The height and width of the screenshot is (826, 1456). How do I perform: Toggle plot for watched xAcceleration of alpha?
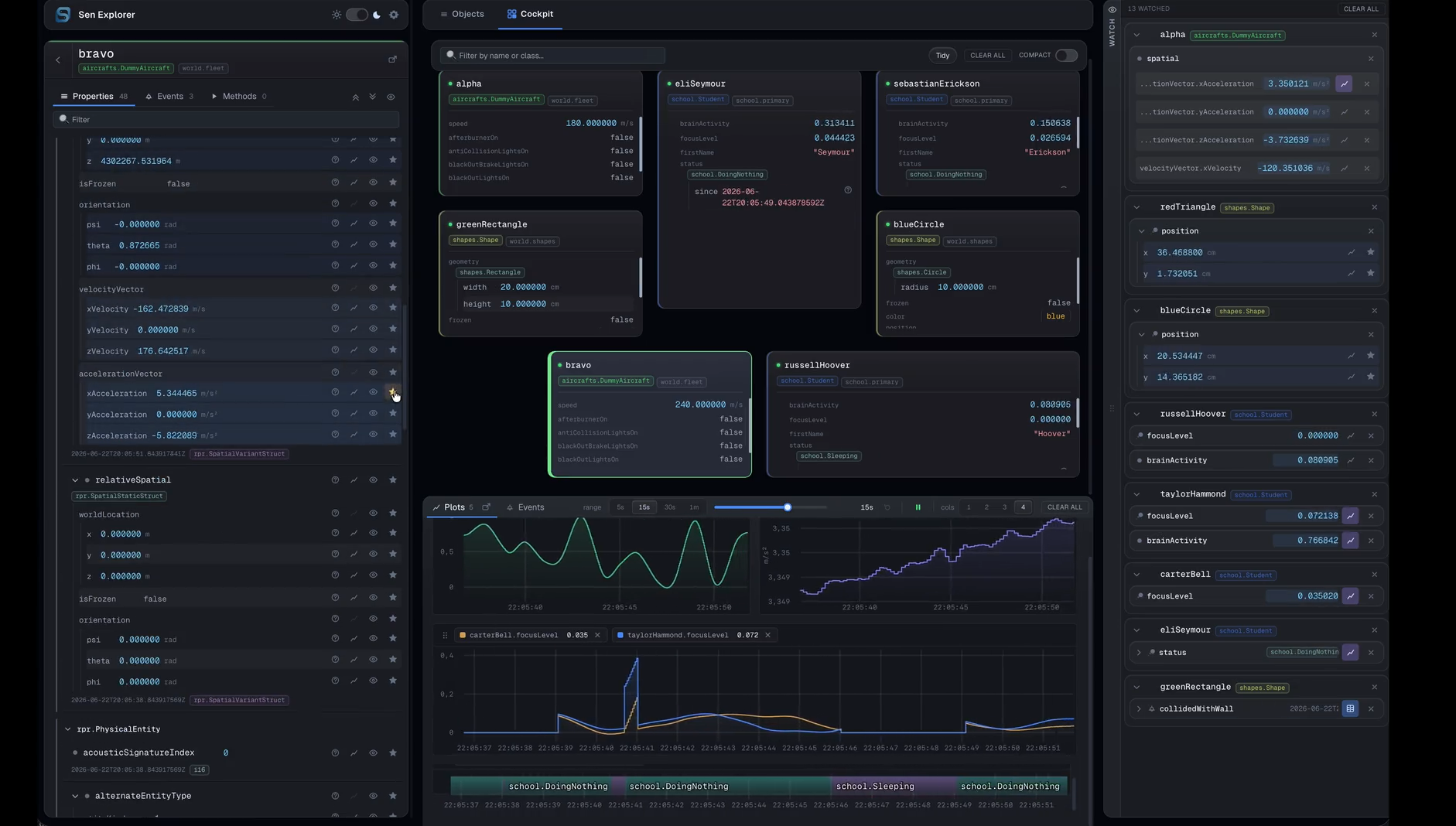coord(1344,84)
